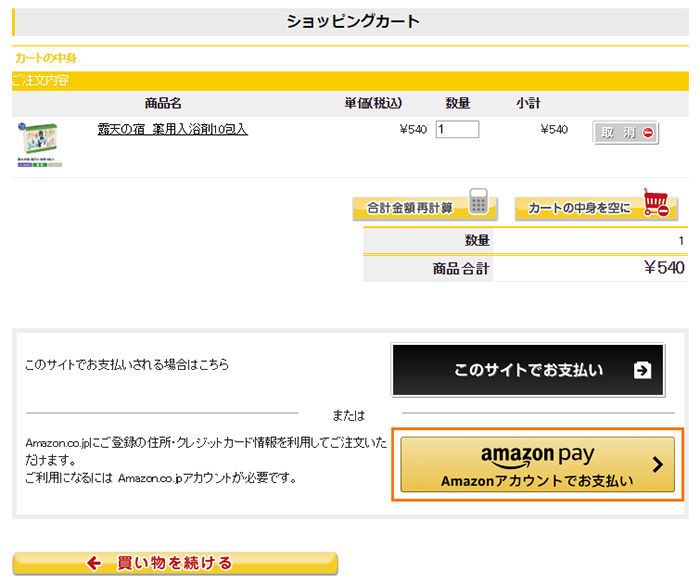This screenshot has width=700, height=585.
Task: Pay on this site with このサイトでお支払い
Action: pos(528,370)
